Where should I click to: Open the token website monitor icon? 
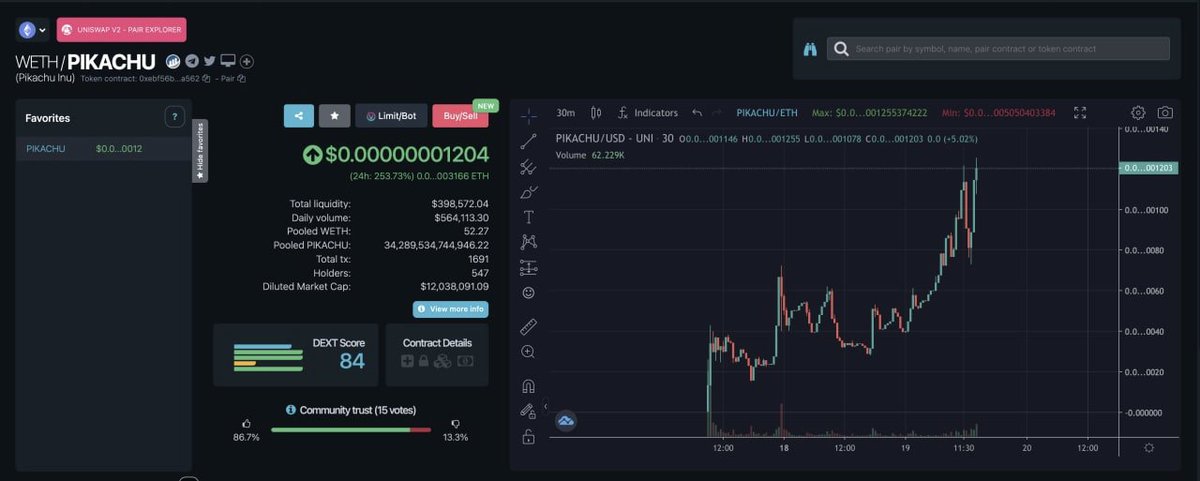228,62
